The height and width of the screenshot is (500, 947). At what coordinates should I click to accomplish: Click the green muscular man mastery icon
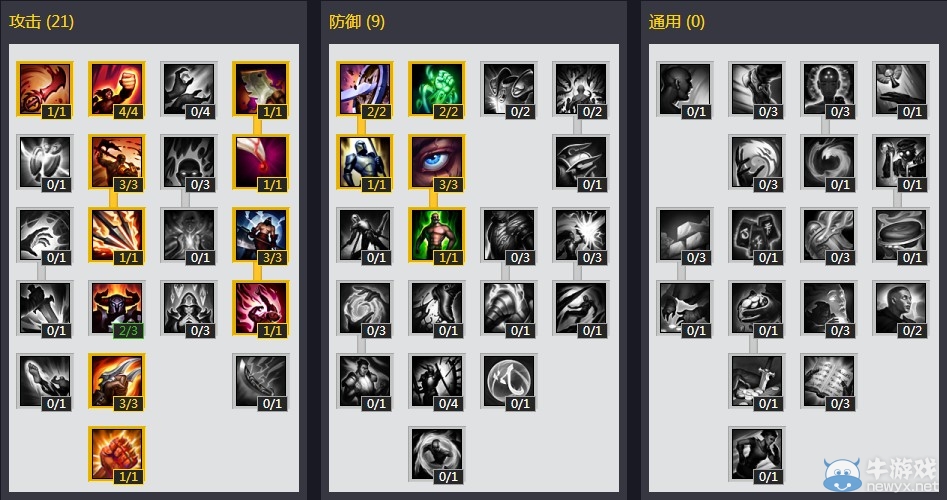pos(437,235)
